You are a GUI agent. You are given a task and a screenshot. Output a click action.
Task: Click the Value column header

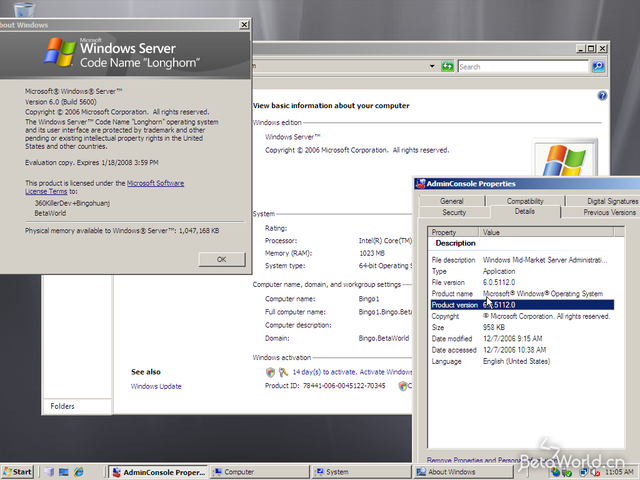click(546, 232)
